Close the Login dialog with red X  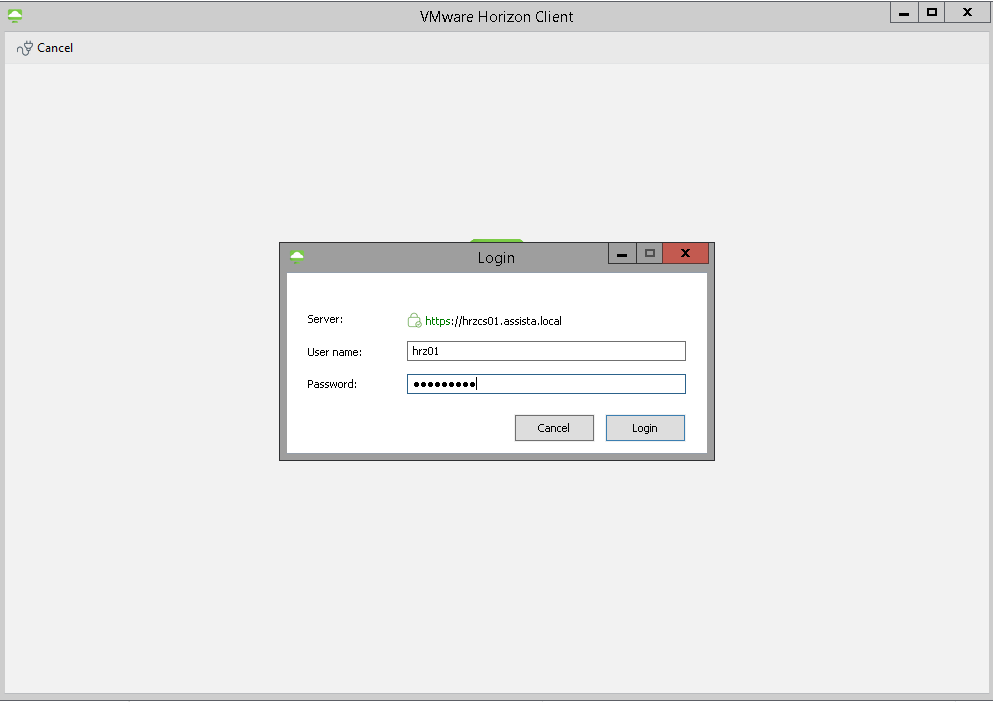[685, 253]
